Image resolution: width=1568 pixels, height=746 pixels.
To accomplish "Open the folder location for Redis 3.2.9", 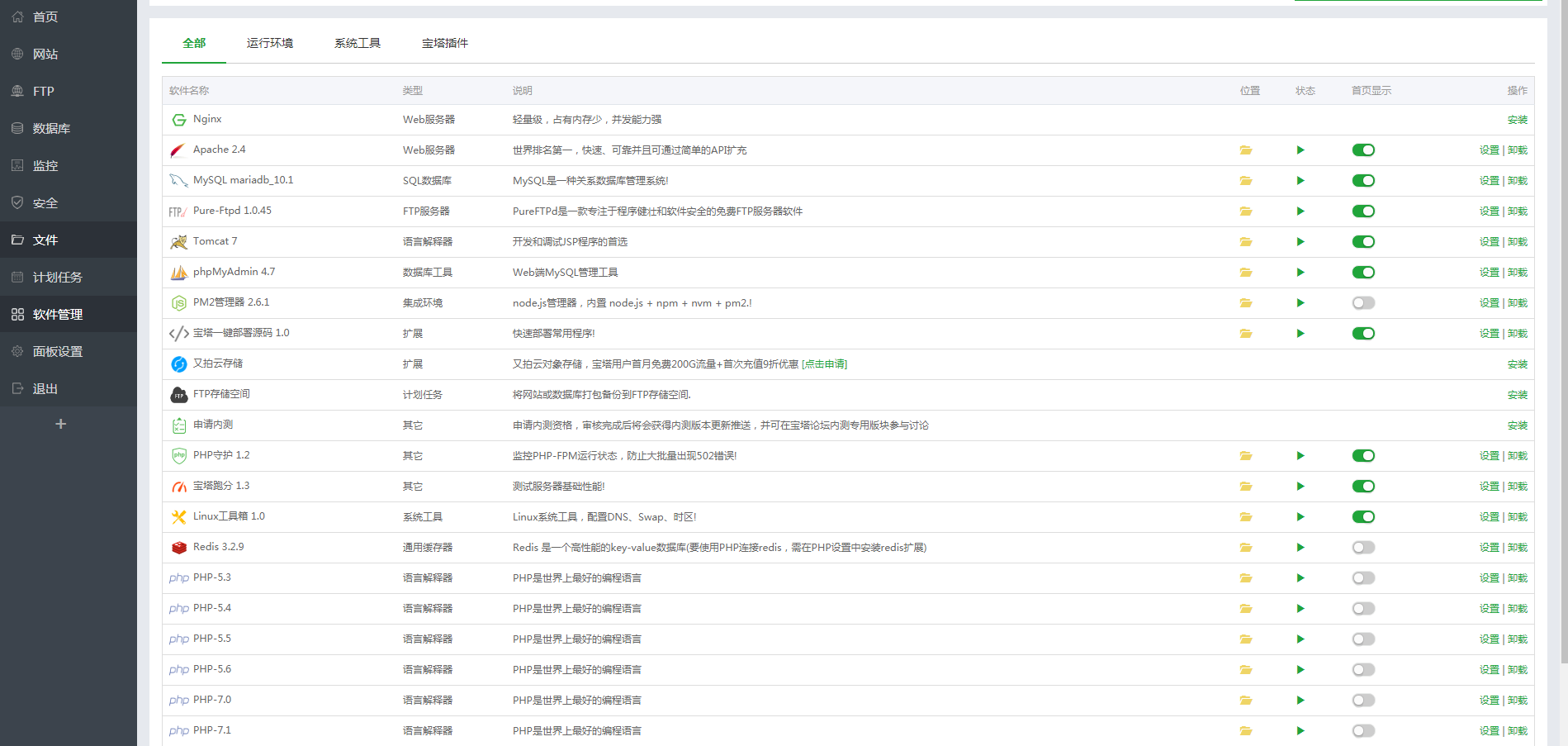I will pyautogui.click(x=1246, y=548).
